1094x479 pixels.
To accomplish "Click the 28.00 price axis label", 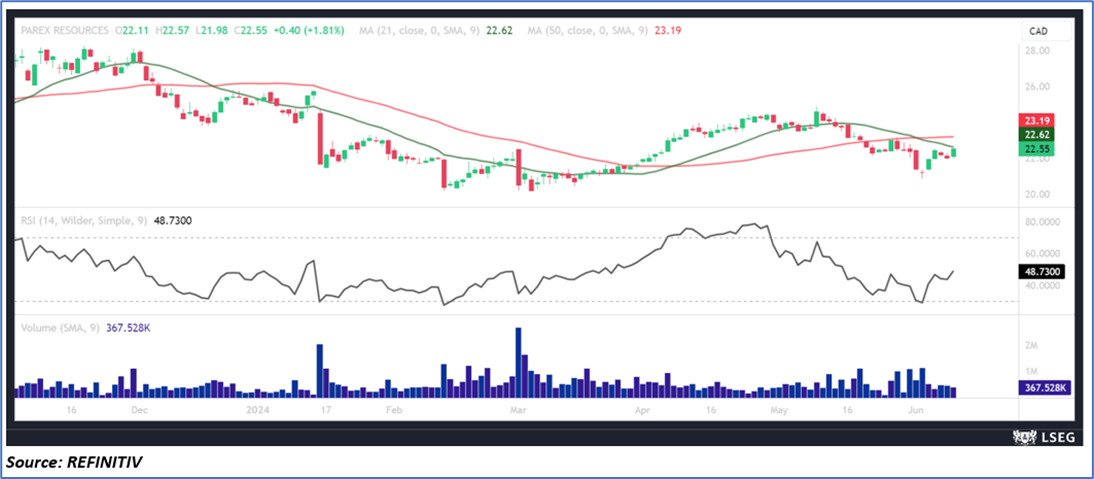I will coord(1037,51).
